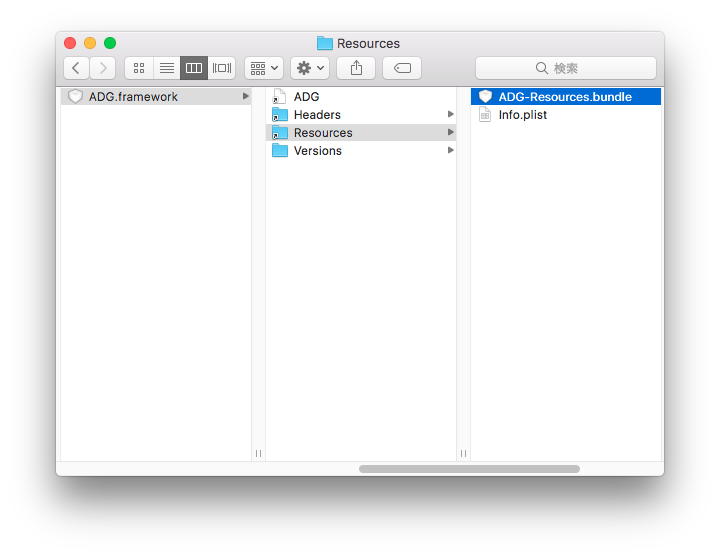Switch to list view
This screenshot has height=556, width=720.
pyautogui.click(x=167, y=68)
